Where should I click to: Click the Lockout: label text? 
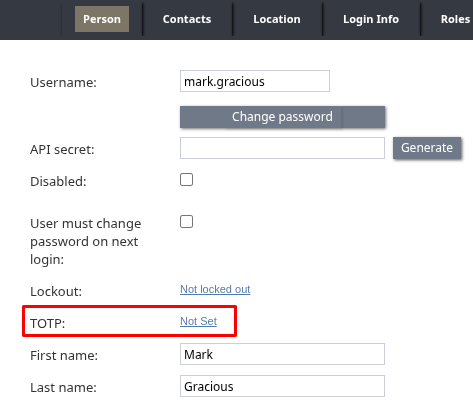coord(56,292)
